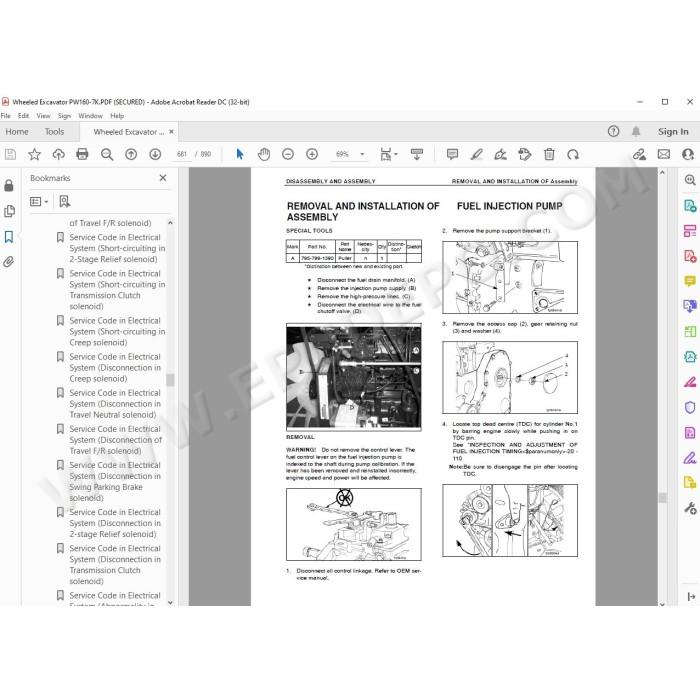Open the attachments paperclip panel
This screenshot has width=700, height=700.
pos(8,262)
